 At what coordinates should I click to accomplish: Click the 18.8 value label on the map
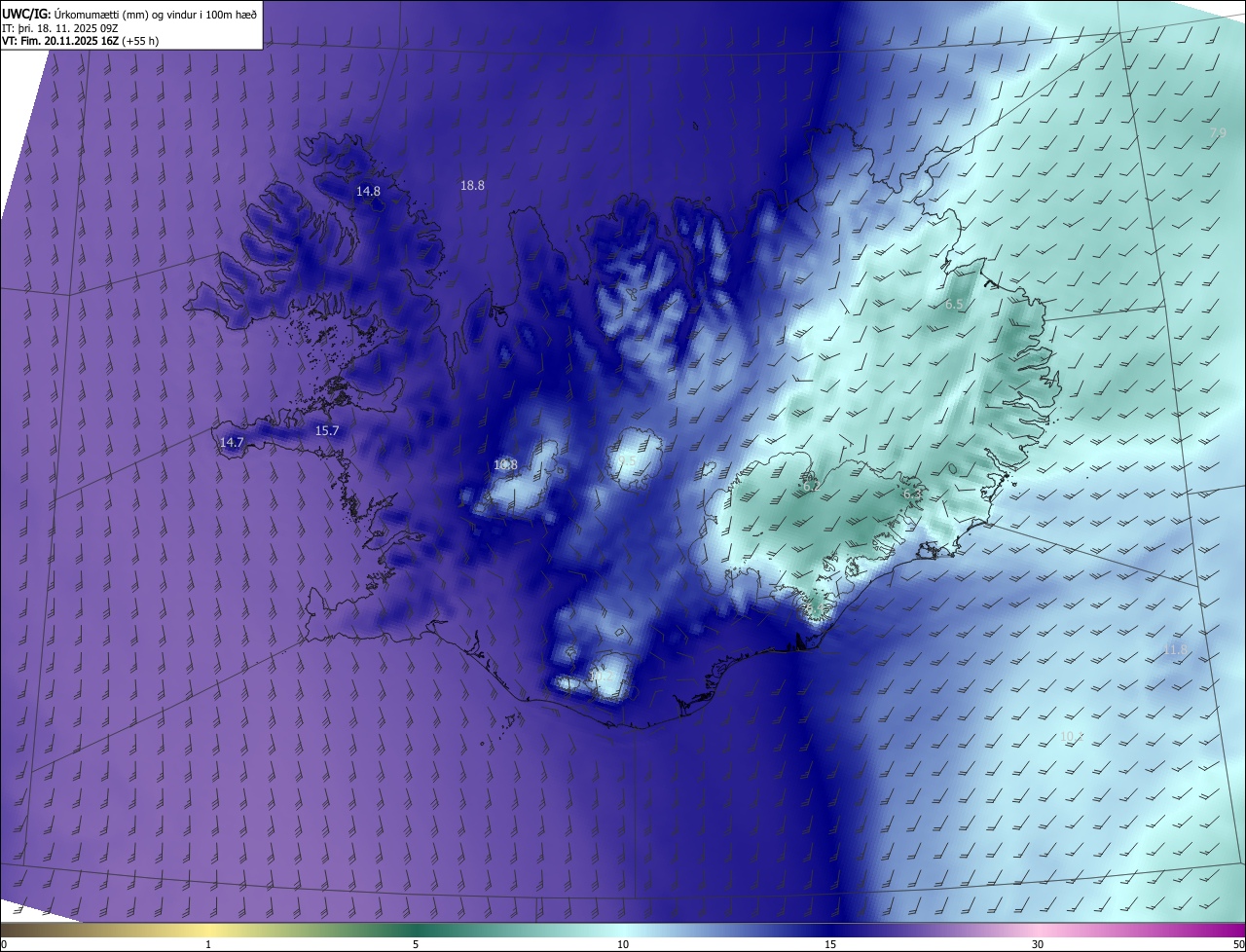pyautogui.click(x=472, y=185)
